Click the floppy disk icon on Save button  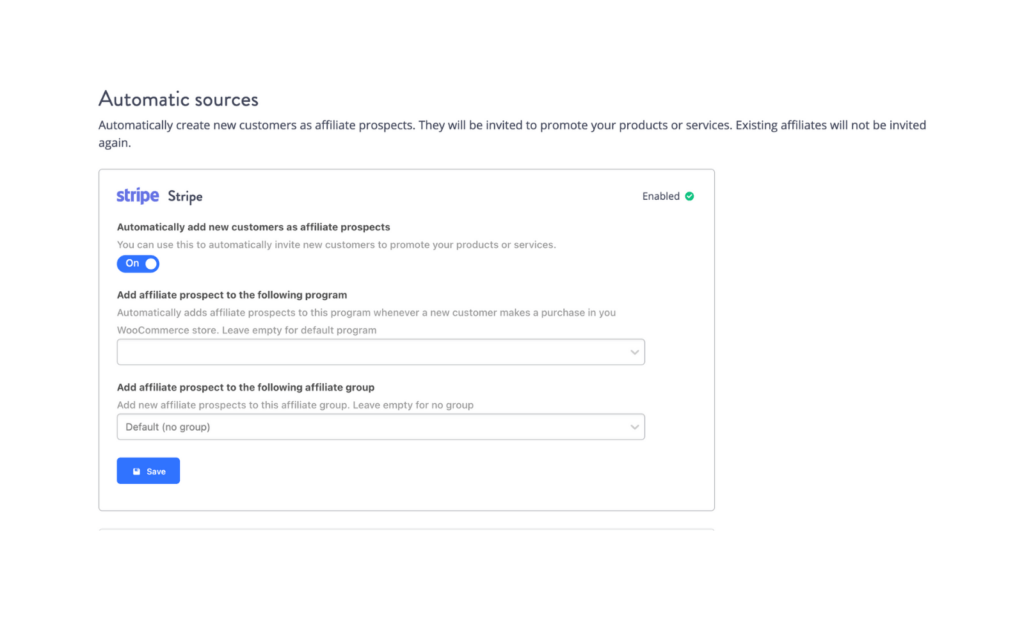[136, 470]
